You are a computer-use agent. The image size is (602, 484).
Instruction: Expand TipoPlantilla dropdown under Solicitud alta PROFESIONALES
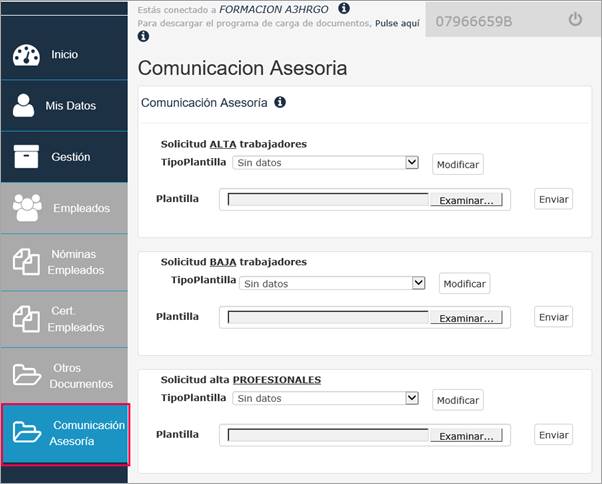(325, 398)
